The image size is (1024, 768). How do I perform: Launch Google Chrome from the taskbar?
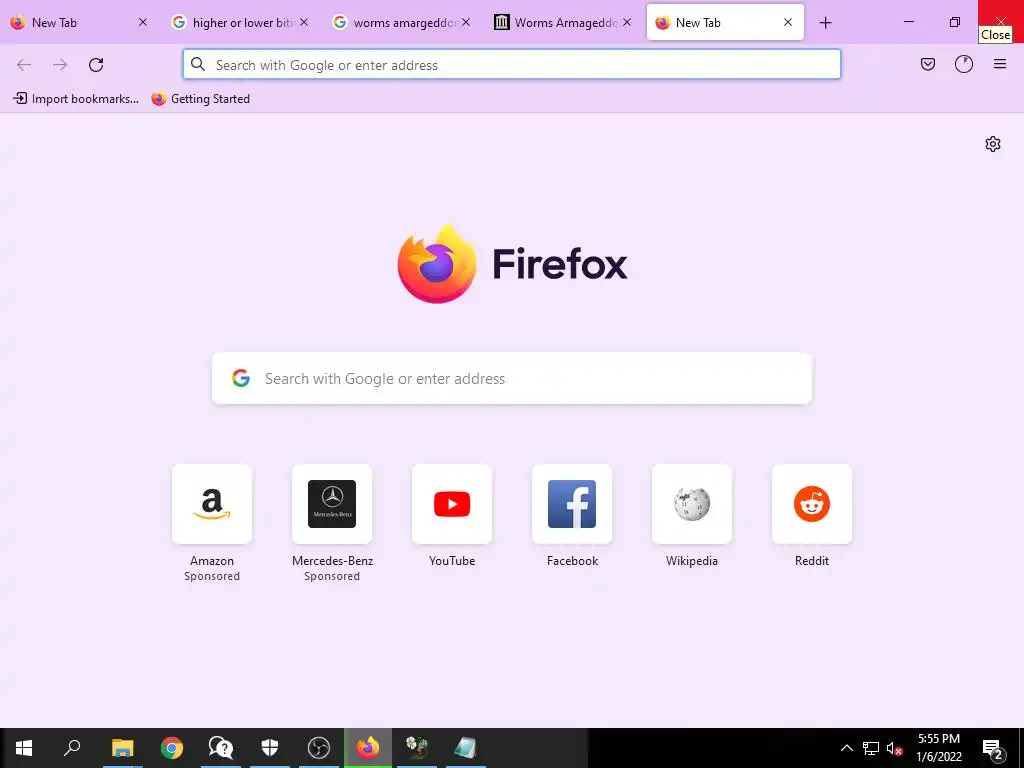tap(172, 748)
